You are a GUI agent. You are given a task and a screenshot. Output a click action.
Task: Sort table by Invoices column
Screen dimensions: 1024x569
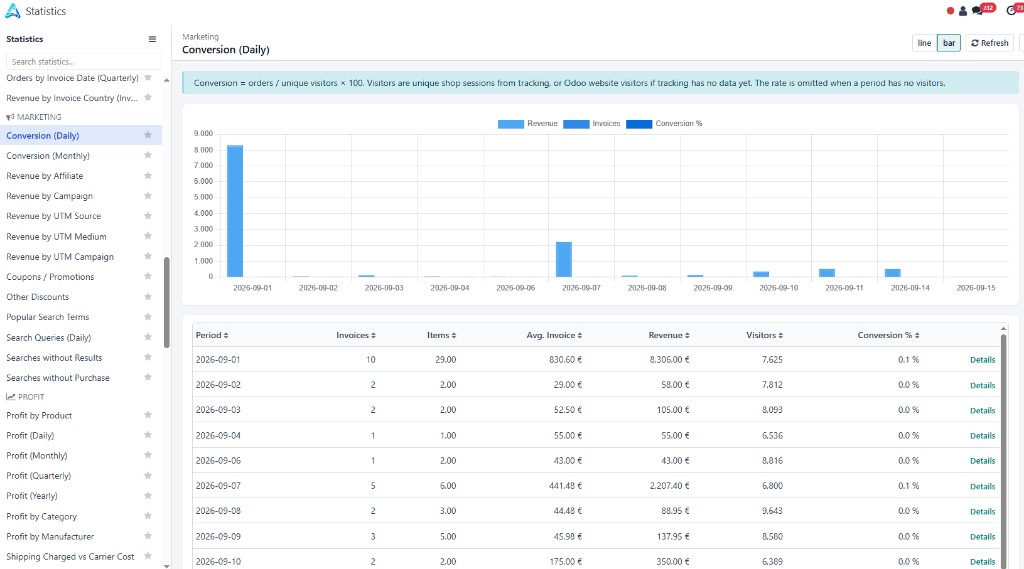pos(356,335)
